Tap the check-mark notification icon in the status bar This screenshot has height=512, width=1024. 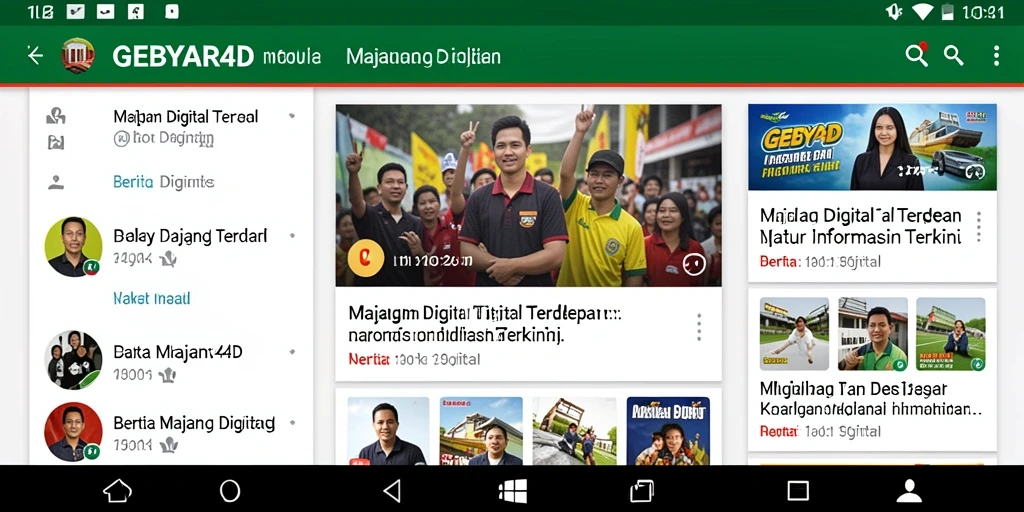[76, 12]
